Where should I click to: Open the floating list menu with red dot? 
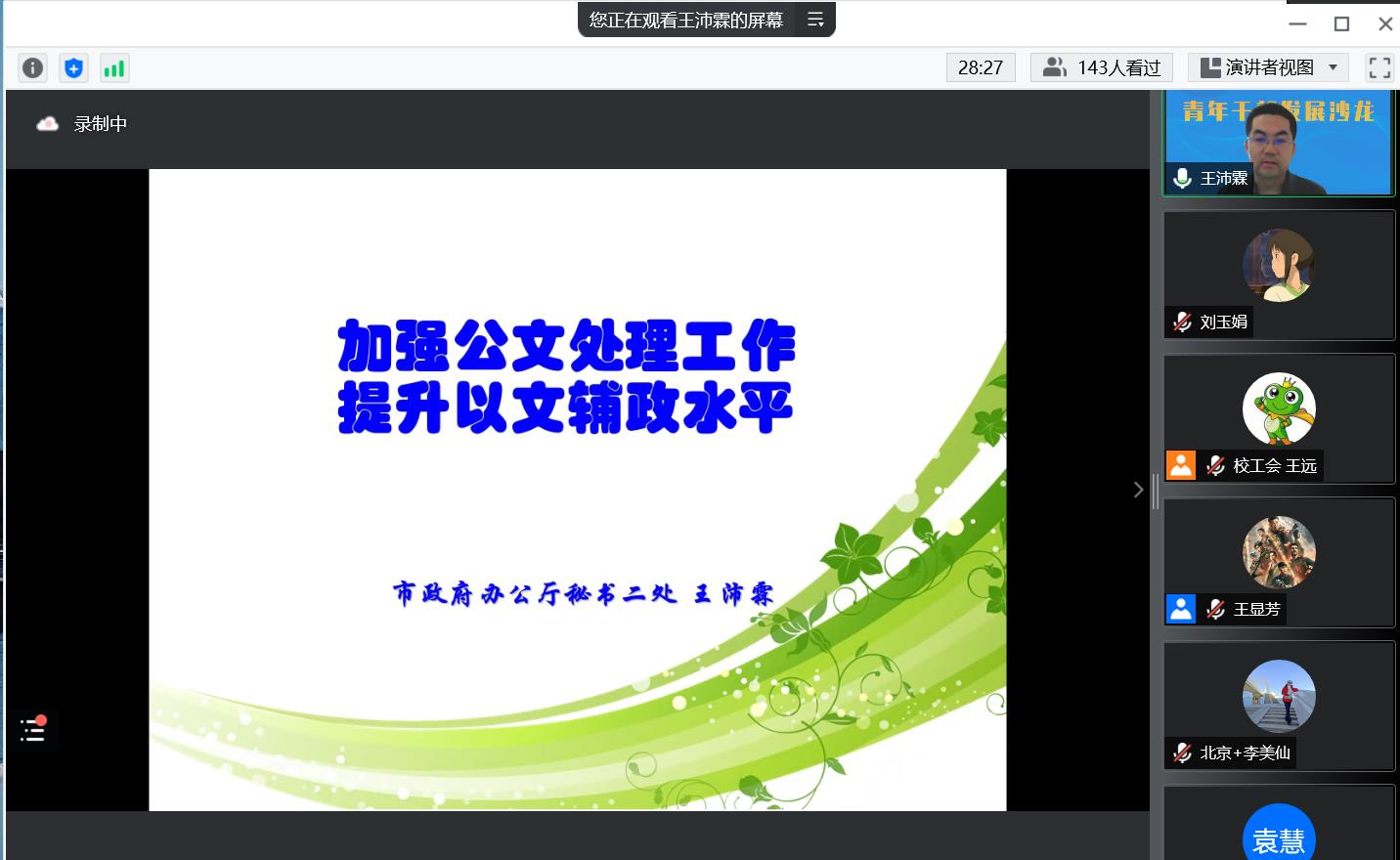[33, 729]
